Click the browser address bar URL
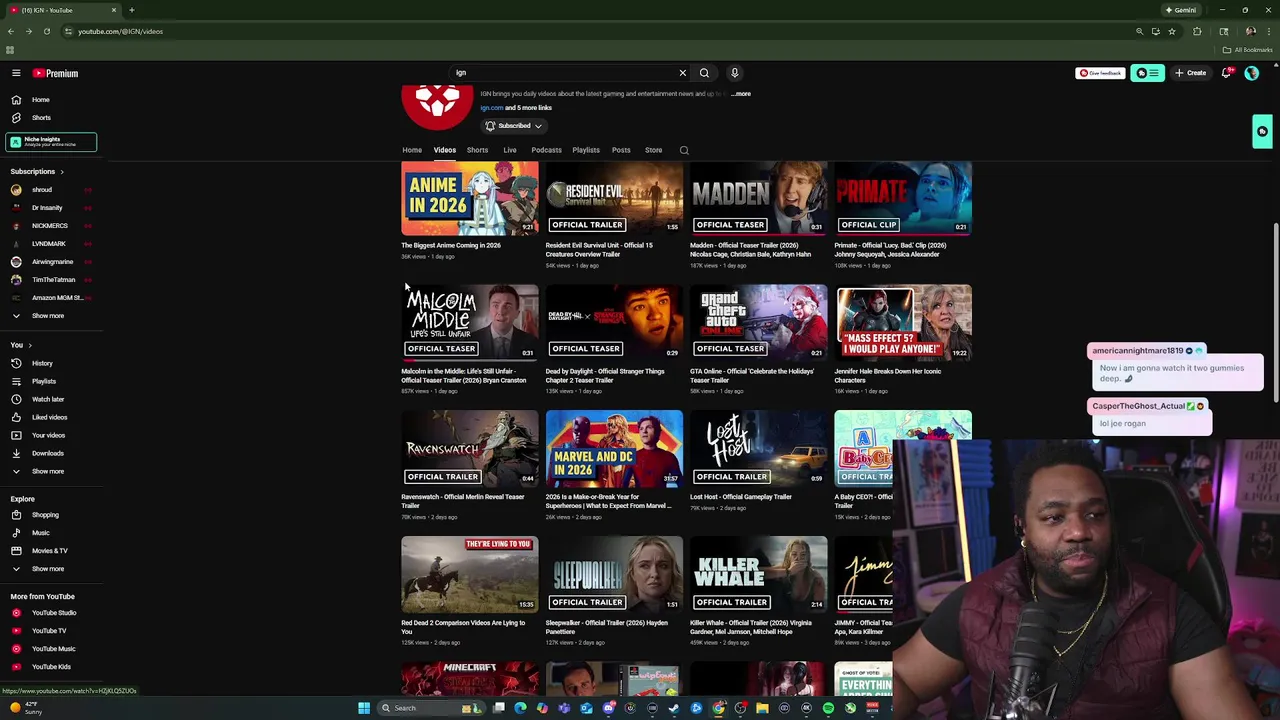This screenshot has width=1280, height=720. point(120,31)
